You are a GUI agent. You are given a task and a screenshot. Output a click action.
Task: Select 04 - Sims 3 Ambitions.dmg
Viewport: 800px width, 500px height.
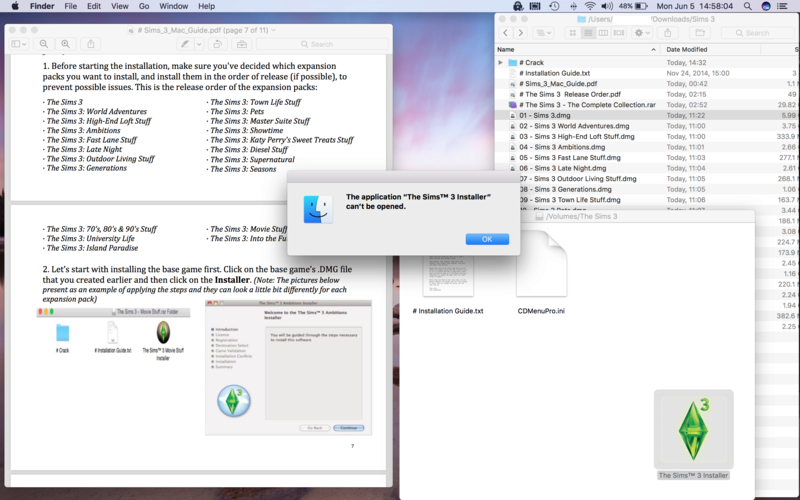[x=647, y=147]
